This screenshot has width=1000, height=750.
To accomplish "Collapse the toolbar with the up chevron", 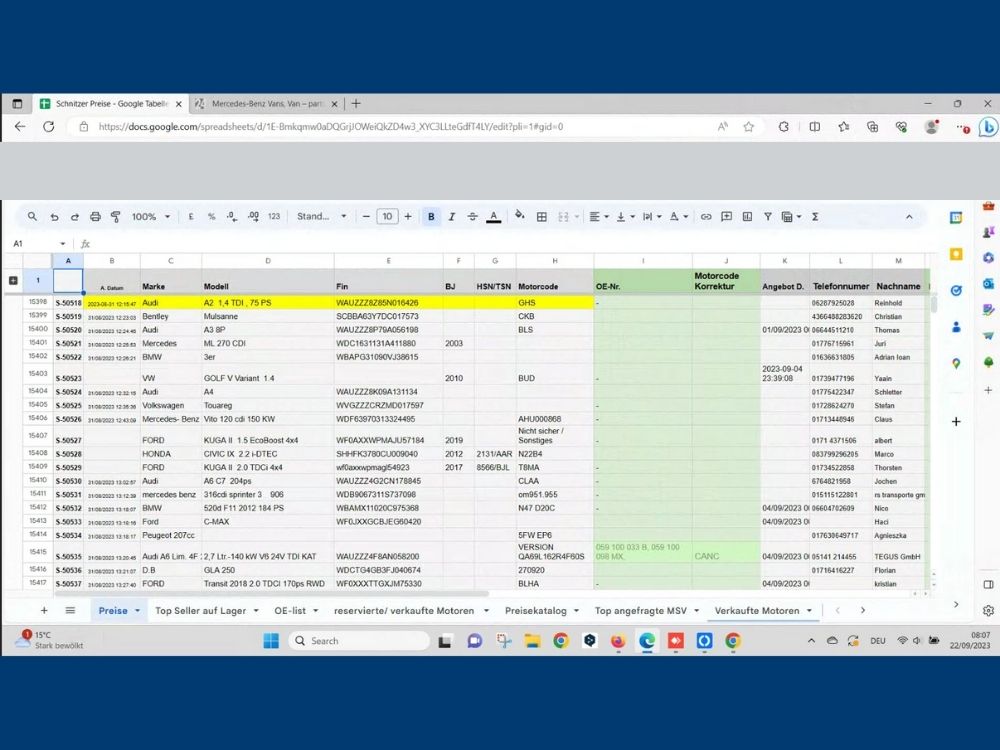I will [909, 217].
